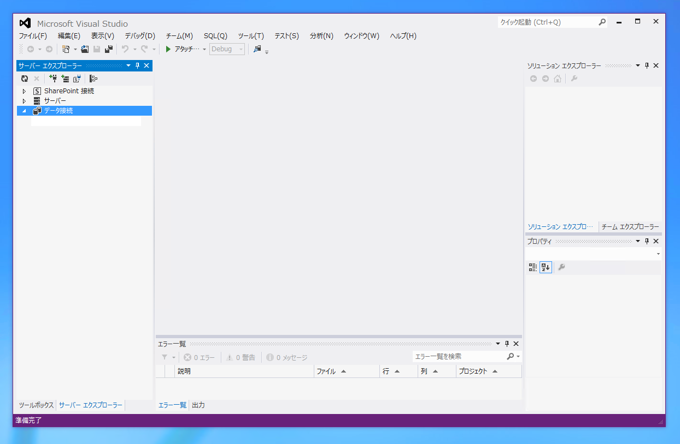Viewport: 680px width, 444px height.
Task: Click the Visual Studio logo icon
Action: 25,23
